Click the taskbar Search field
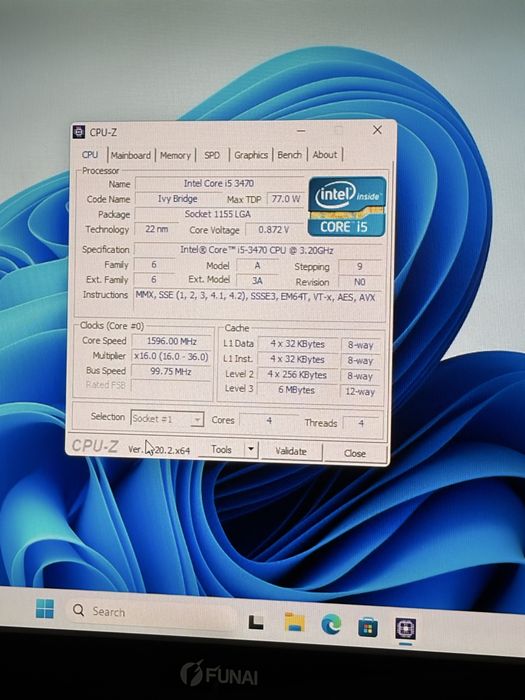This screenshot has width=525, height=700. 151,614
